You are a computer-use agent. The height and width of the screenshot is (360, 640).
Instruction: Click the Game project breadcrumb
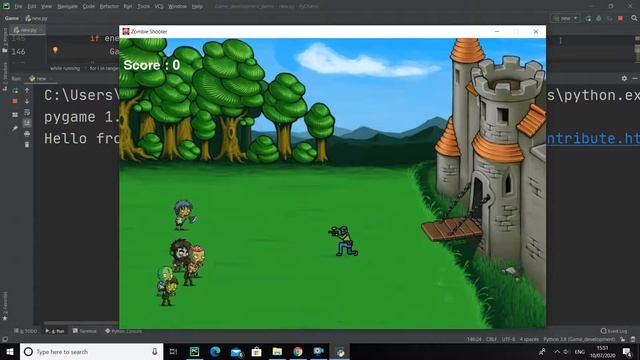11,18
